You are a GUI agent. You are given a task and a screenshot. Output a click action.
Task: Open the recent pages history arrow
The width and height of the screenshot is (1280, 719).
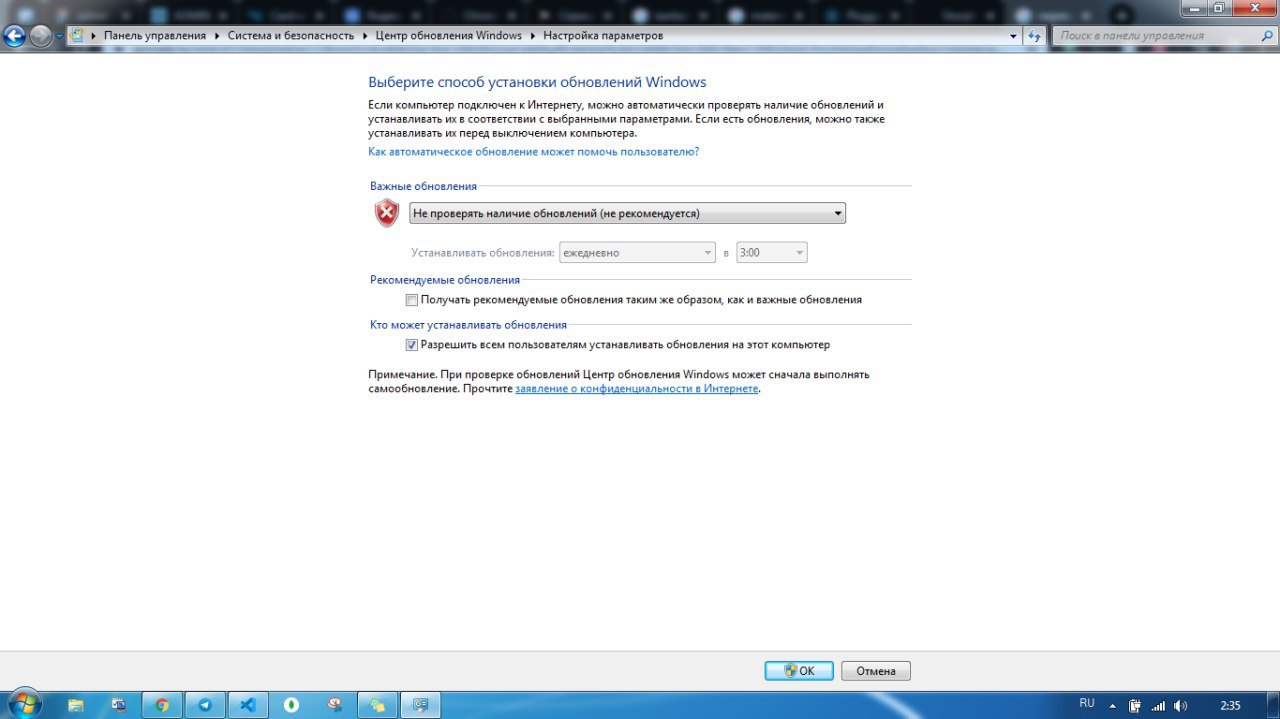pos(59,36)
